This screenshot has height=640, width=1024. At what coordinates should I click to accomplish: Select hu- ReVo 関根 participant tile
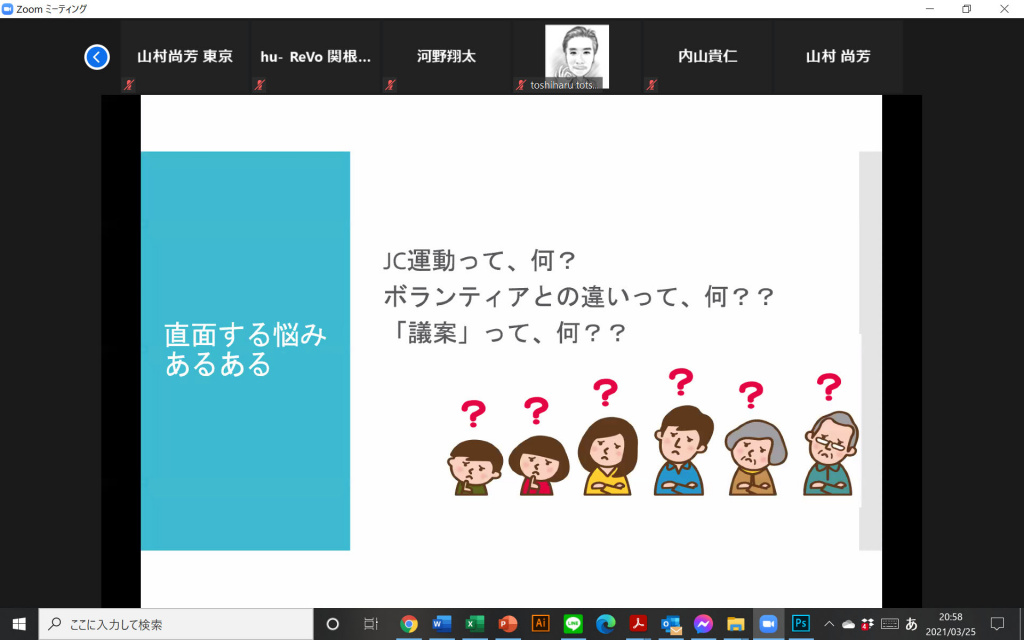click(x=315, y=57)
